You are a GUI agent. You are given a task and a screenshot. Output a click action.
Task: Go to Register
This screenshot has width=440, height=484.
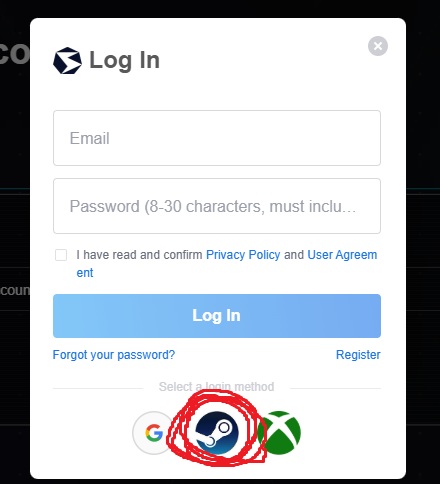pos(358,355)
